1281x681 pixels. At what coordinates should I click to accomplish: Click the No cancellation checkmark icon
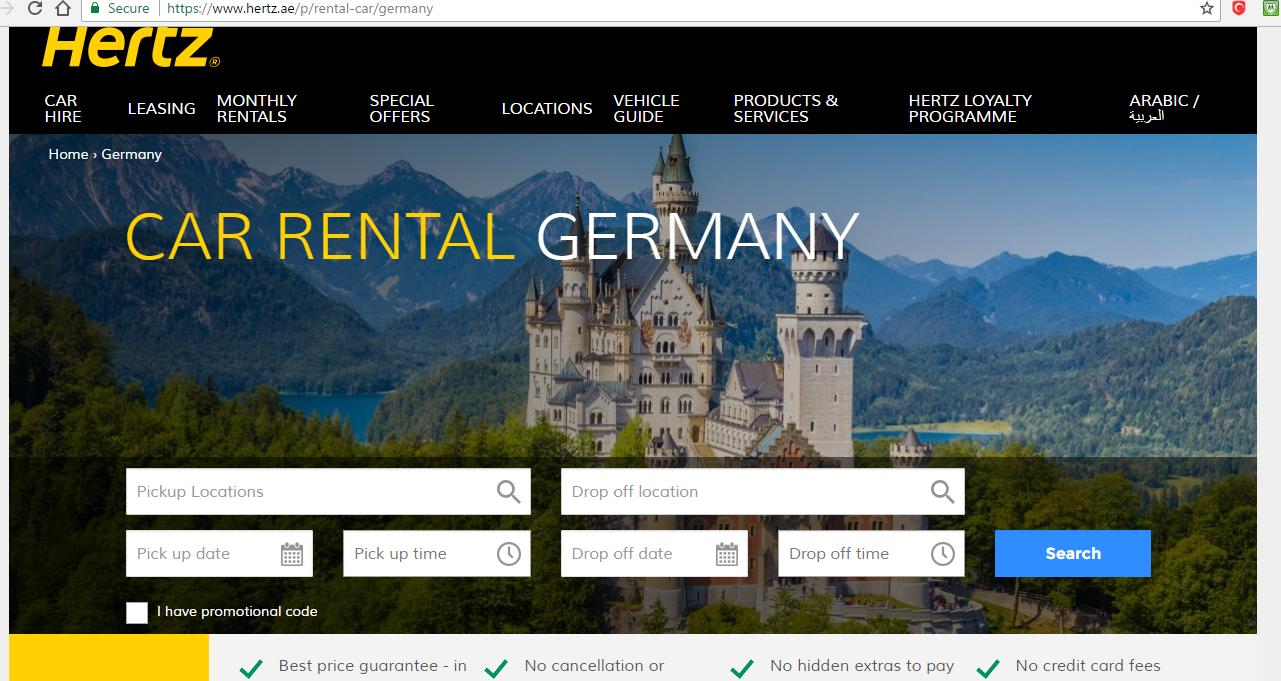click(497, 668)
